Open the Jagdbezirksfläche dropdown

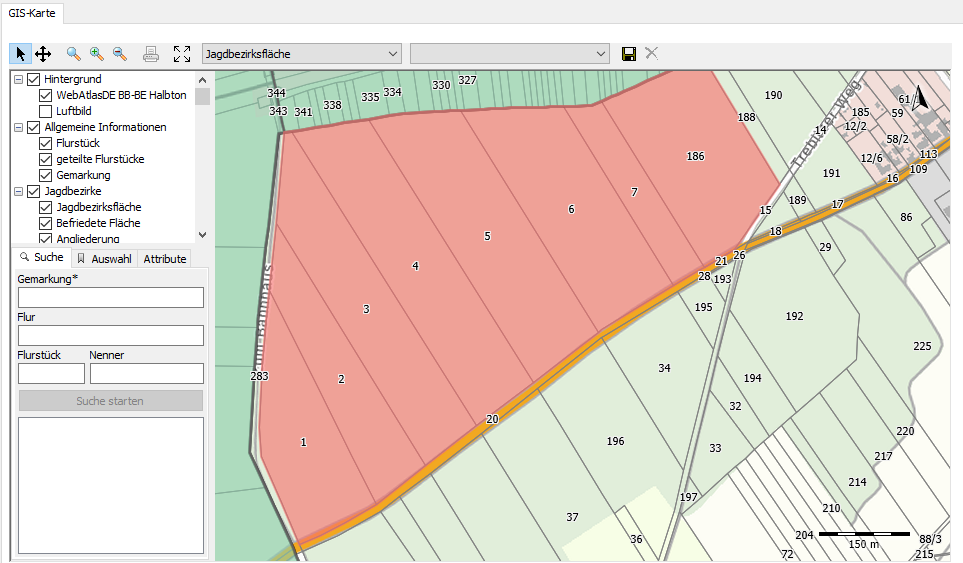(300, 53)
